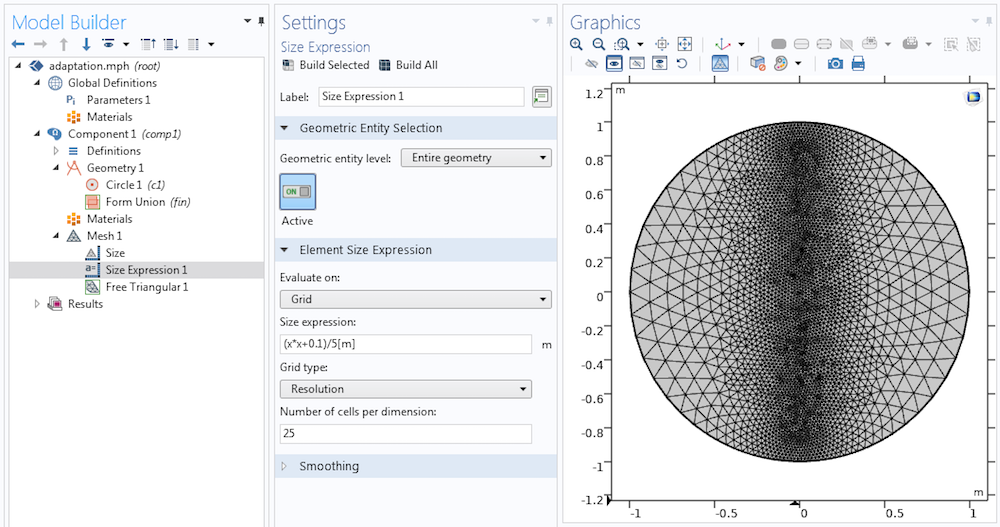Click the Number of cells per dimension field

click(x=406, y=434)
